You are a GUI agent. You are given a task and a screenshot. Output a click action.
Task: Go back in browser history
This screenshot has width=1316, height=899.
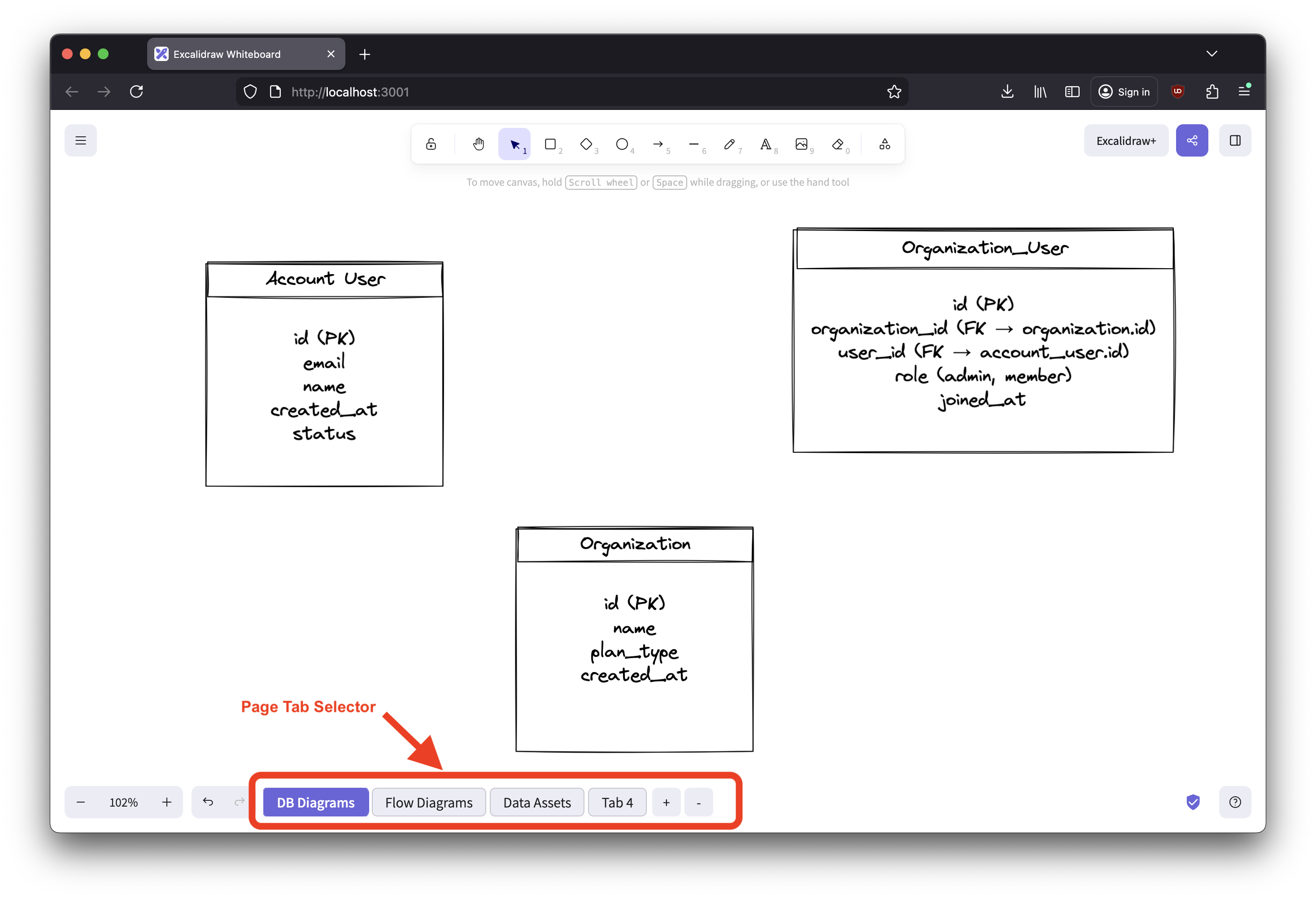pyautogui.click(x=72, y=92)
